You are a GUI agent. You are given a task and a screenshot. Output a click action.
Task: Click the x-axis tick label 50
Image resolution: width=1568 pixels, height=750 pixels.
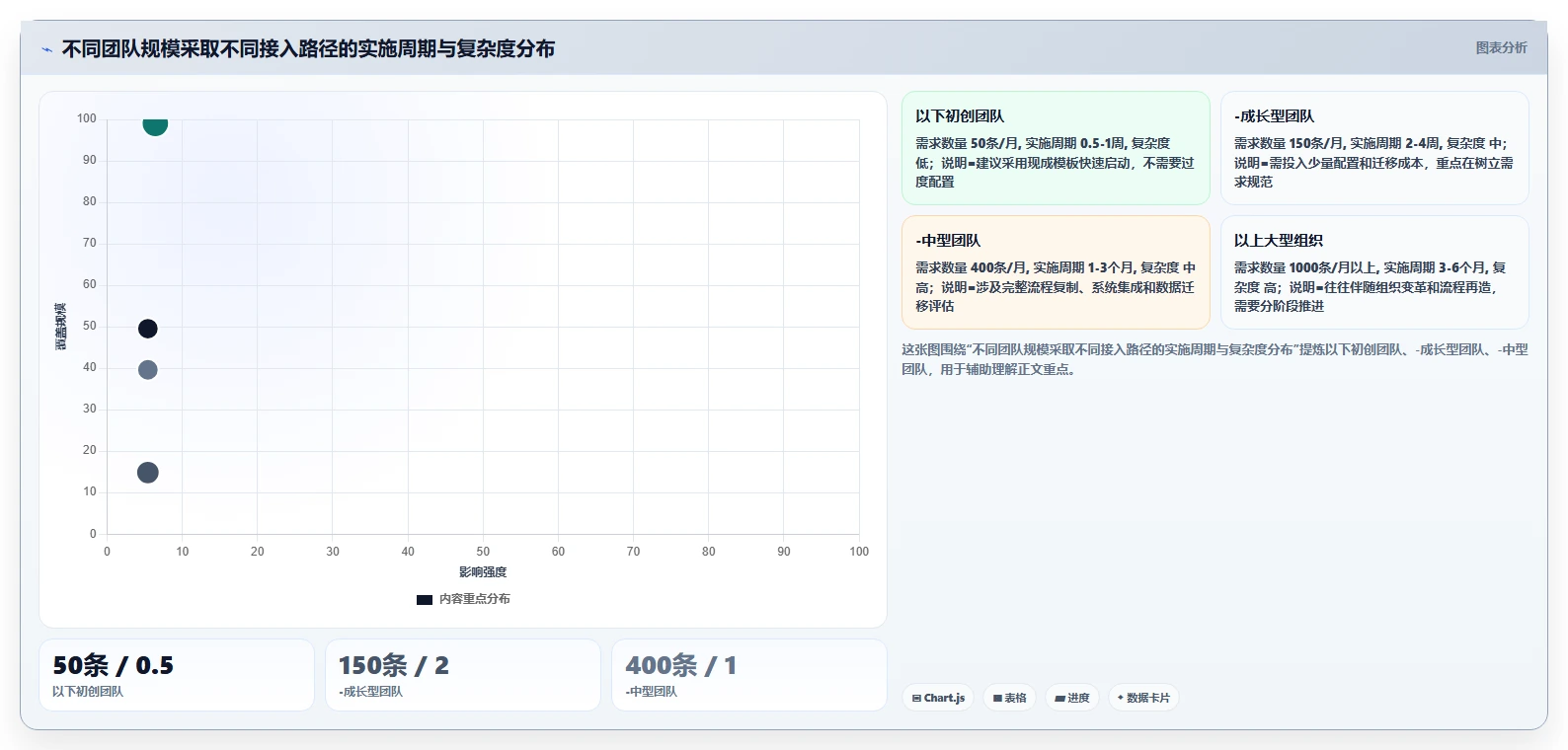pyautogui.click(x=483, y=552)
